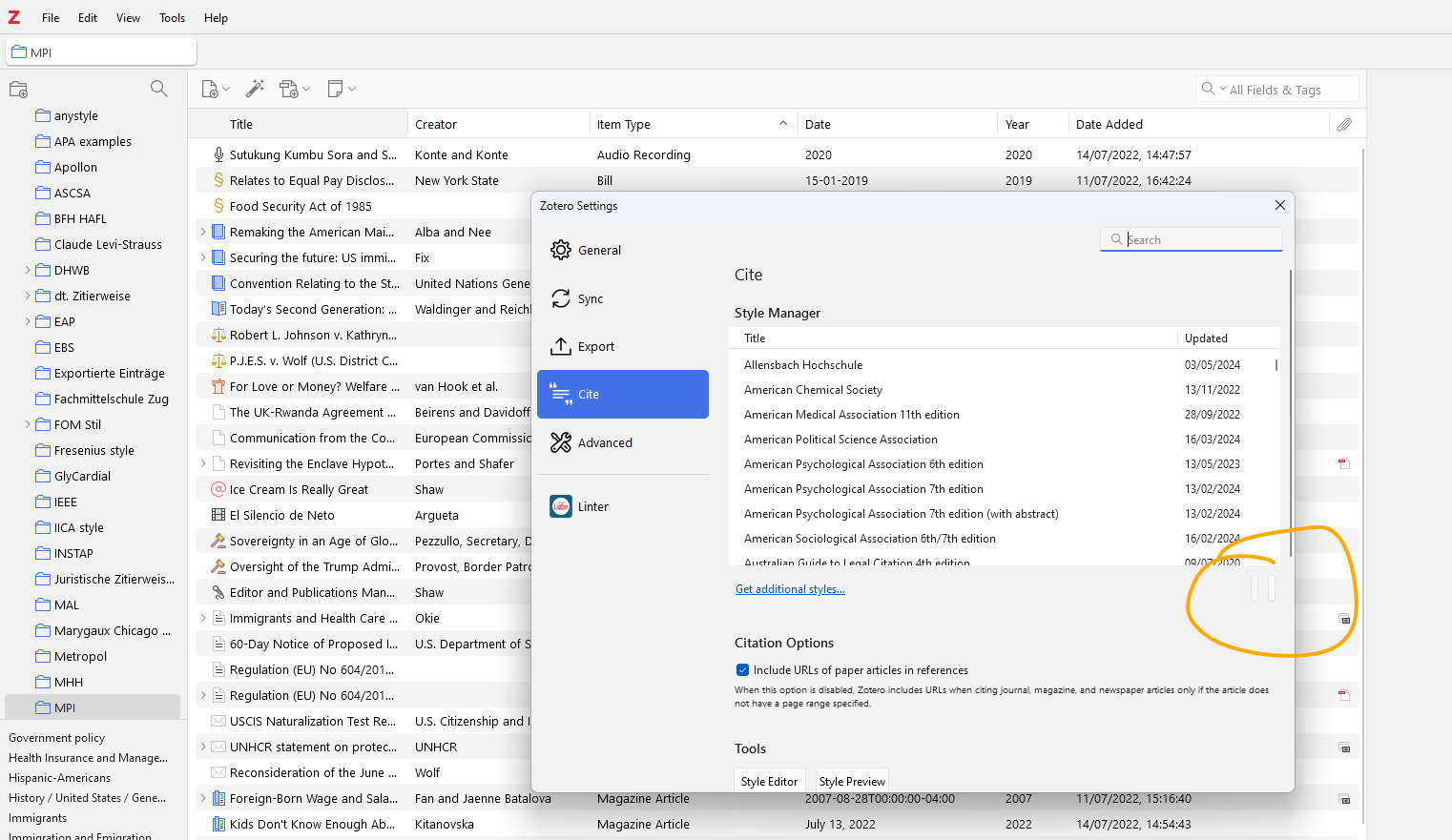The height and width of the screenshot is (840, 1452).
Task: Open the New Item toolbar button
Action: coord(216,89)
